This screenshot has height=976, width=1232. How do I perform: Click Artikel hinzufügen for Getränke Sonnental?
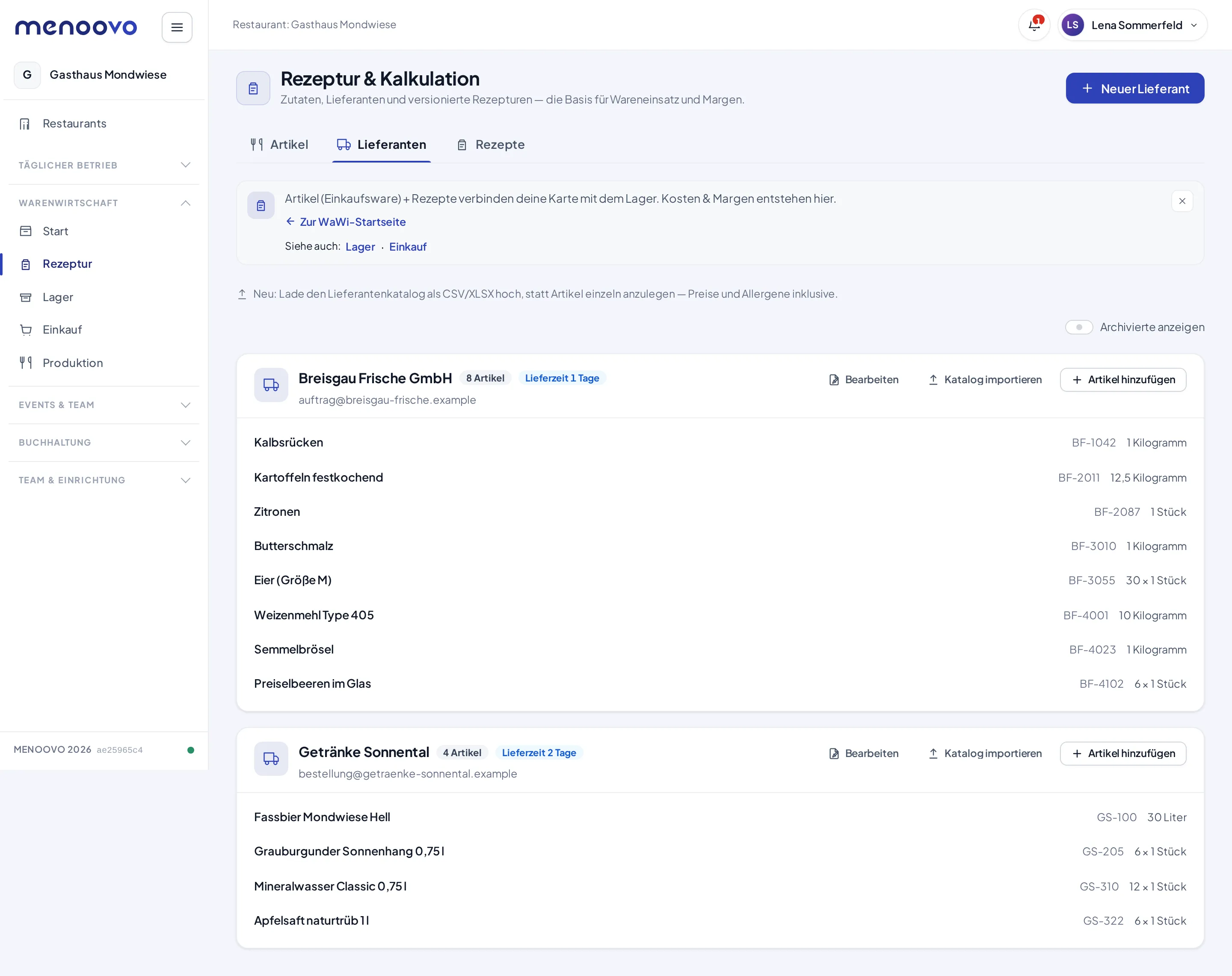1123,753
